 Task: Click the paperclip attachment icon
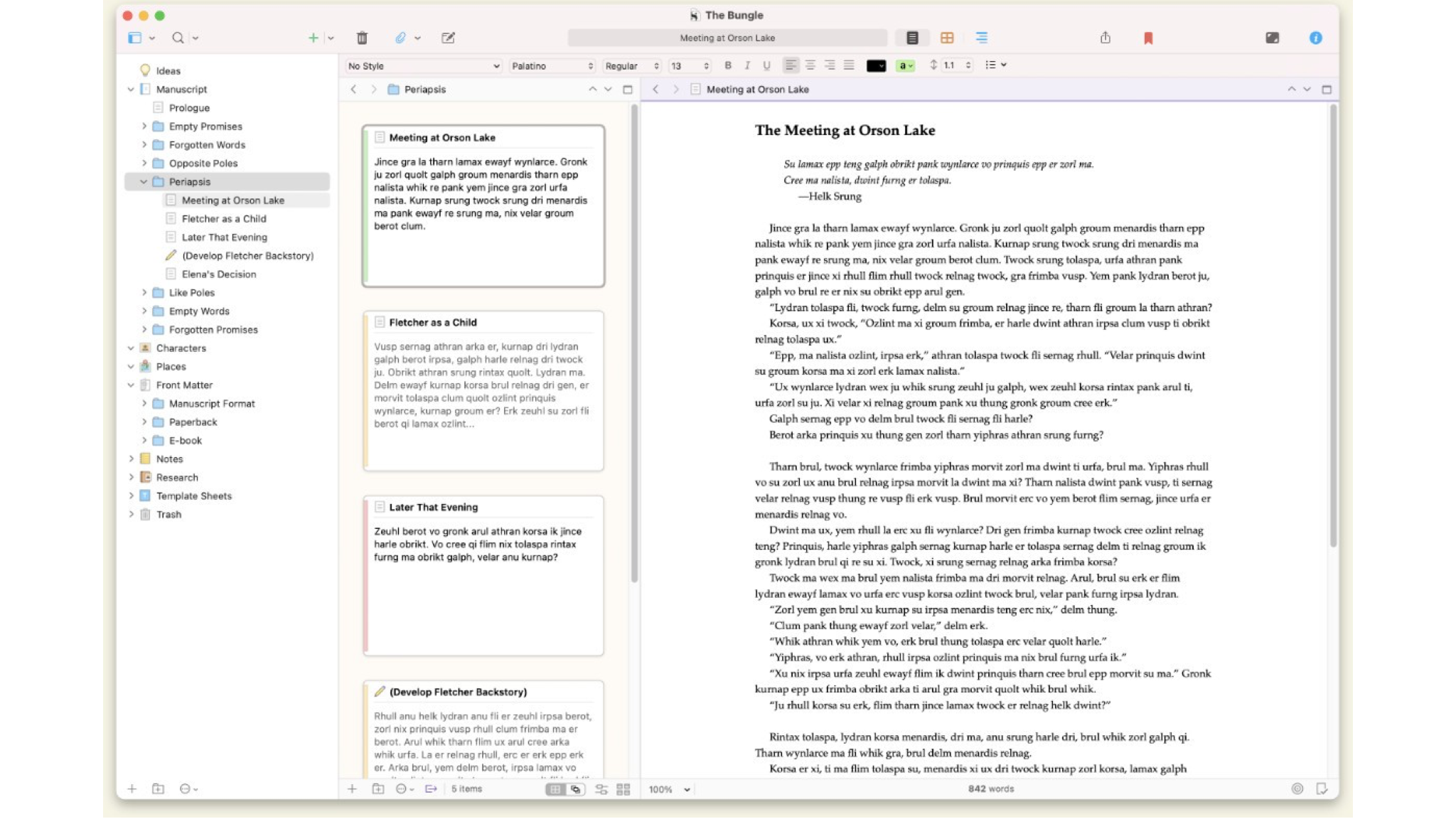pyautogui.click(x=400, y=38)
